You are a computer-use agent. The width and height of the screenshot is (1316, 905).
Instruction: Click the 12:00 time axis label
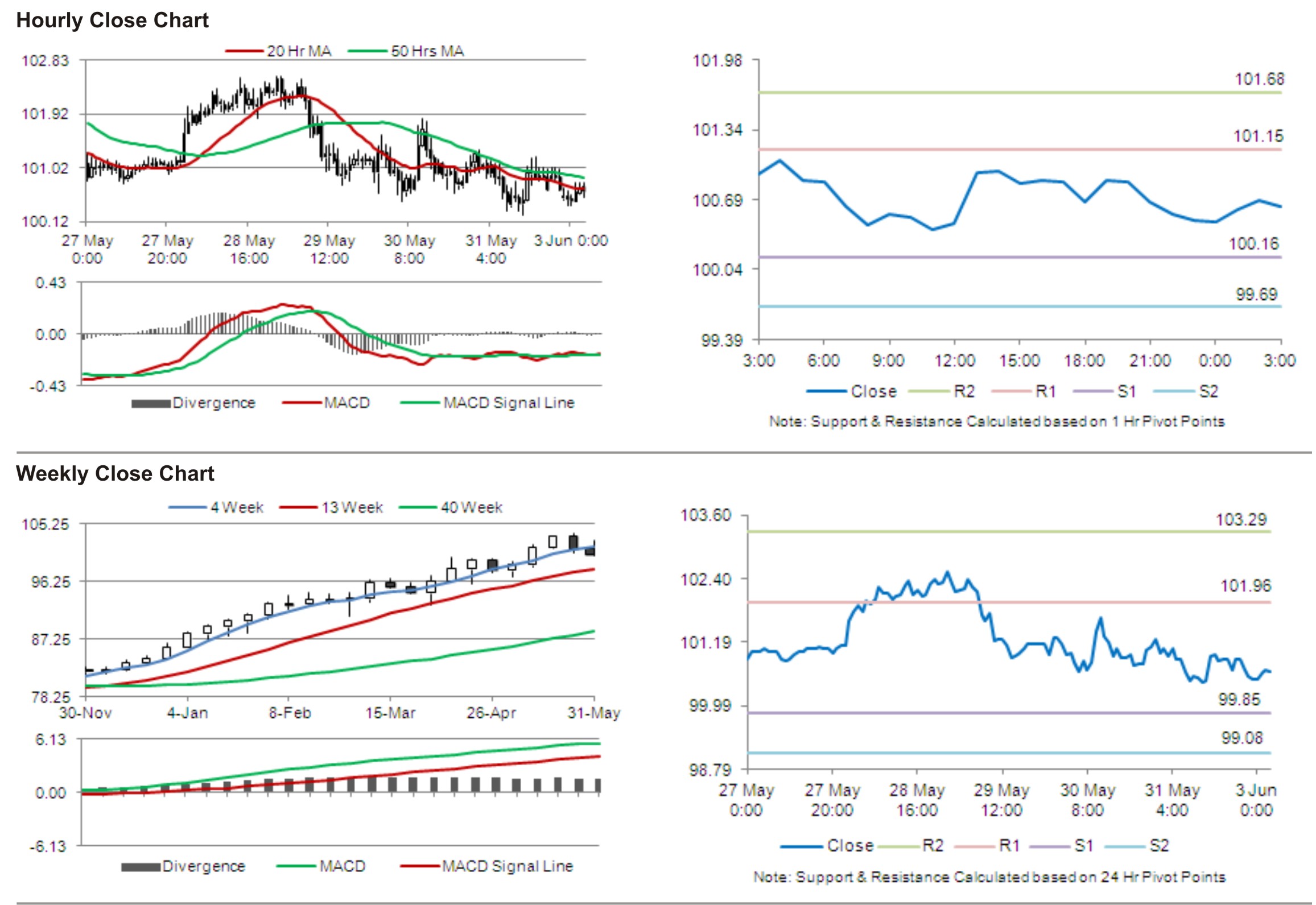[x=955, y=360]
